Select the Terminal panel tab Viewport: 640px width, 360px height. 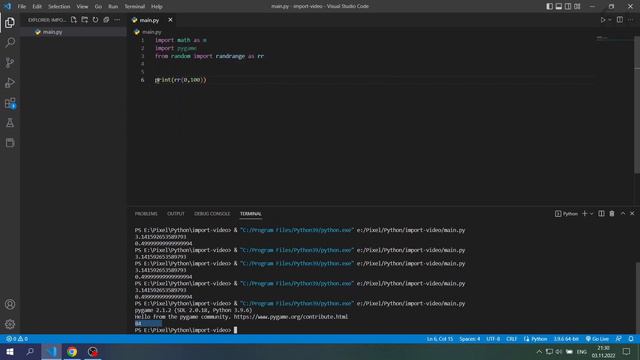point(251,213)
